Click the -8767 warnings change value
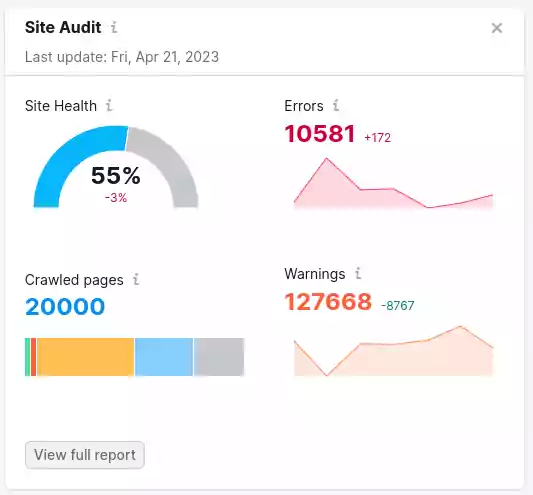533x495 pixels. coord(397,305)
